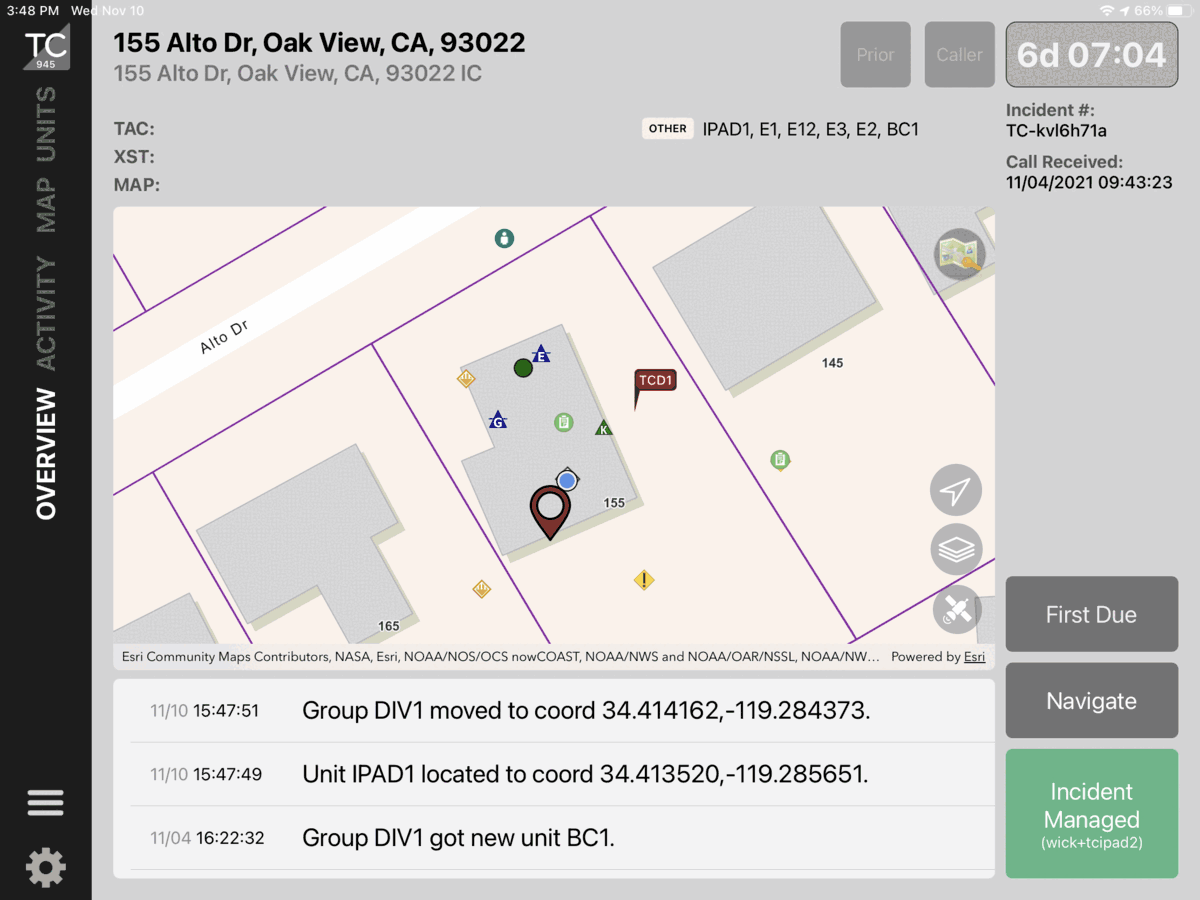Screen dimensions: 1200x900
Task: Select the green K triangle marker
Action: point(603,428)
